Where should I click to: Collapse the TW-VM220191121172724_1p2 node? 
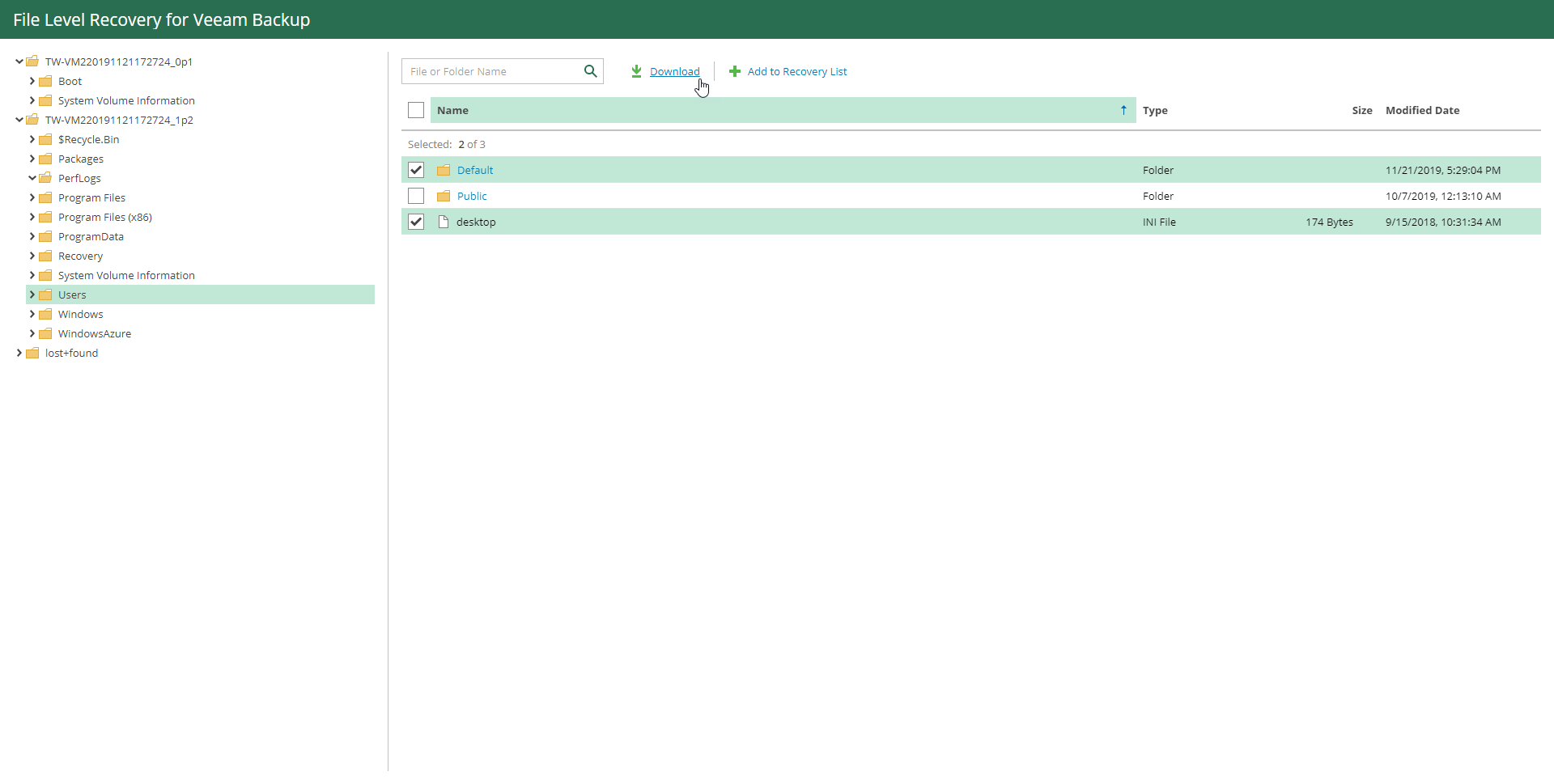click(x=19, y=120)
